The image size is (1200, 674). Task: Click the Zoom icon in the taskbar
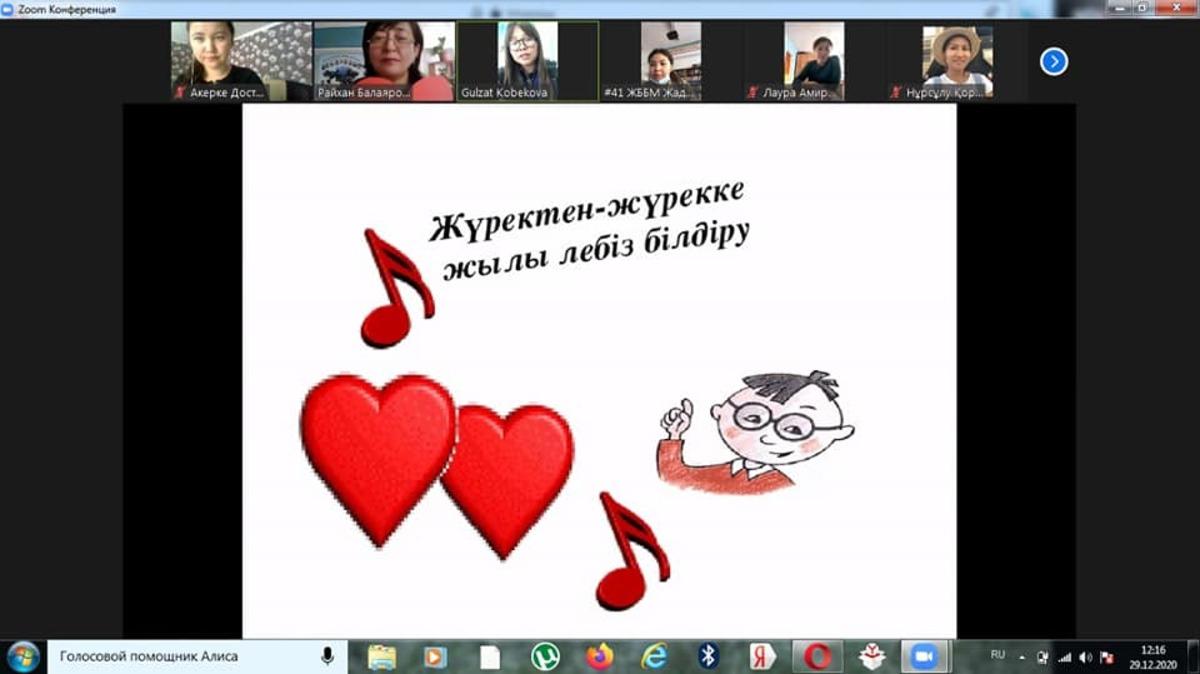click(x=924, y=656)
